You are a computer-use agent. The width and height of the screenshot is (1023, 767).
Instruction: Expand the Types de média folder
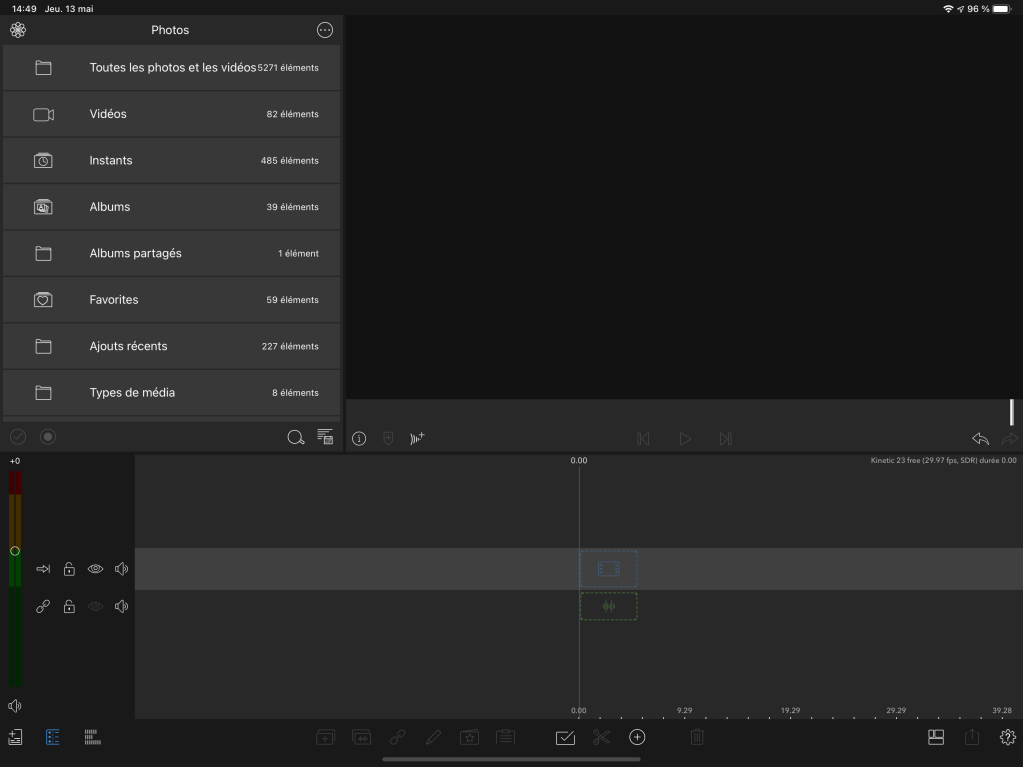(172, 393)
